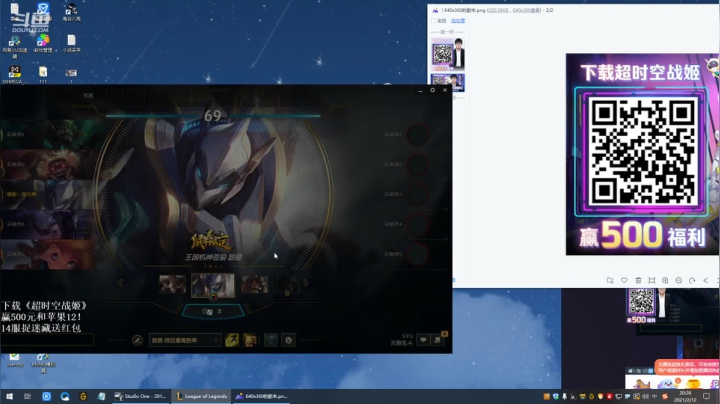Screen dimensions: 720x404
Task: Select fourth teammate champion slot
Action: click(x=48, y=224)
